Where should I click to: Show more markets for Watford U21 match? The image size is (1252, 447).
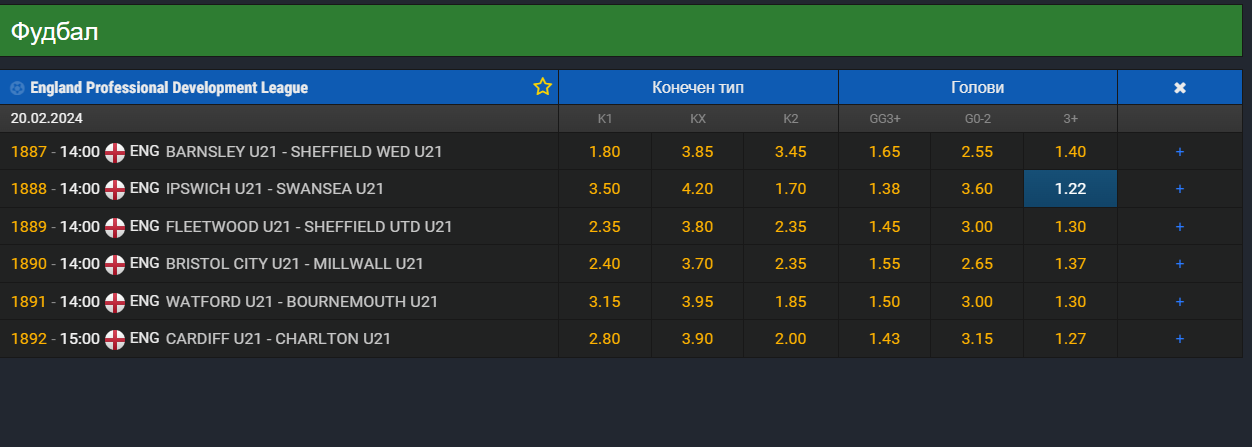[x=1180, y=302]
